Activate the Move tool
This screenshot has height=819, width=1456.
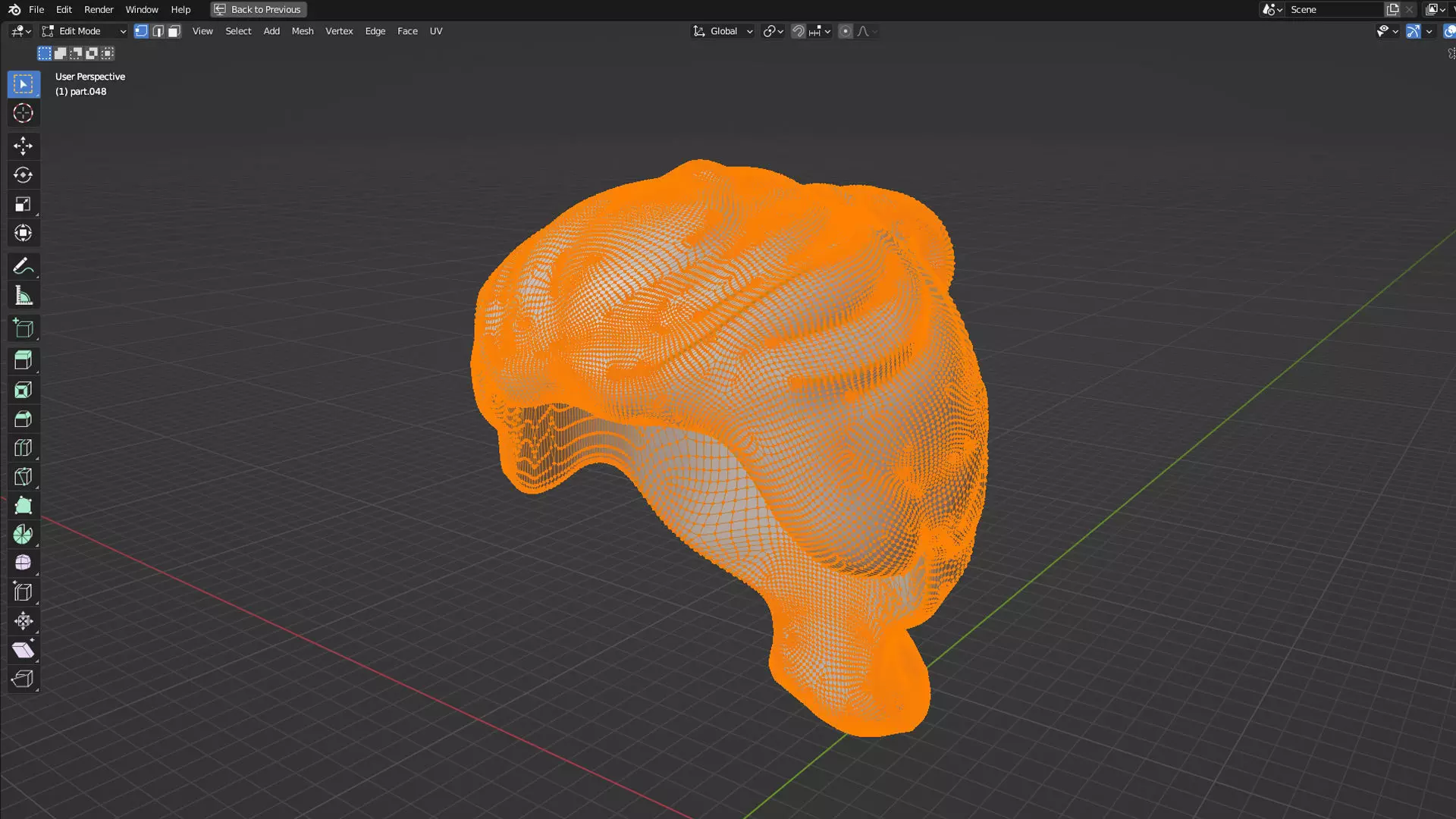[23, 146]
